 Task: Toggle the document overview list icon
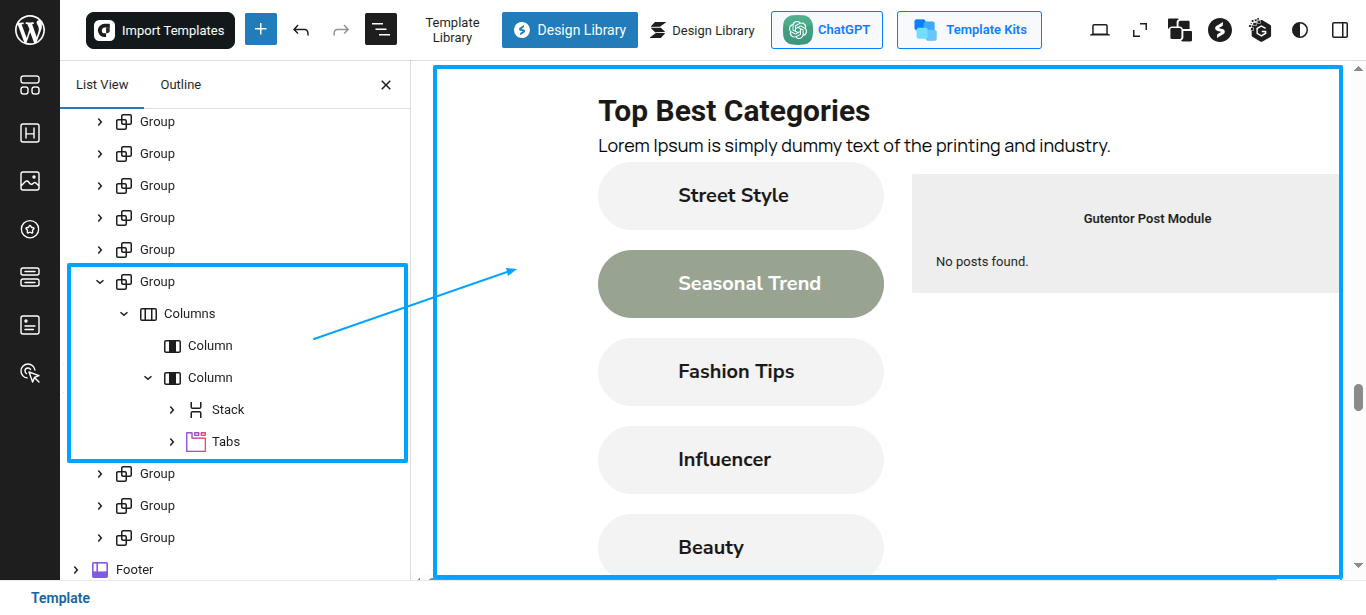tap(381, 30)
